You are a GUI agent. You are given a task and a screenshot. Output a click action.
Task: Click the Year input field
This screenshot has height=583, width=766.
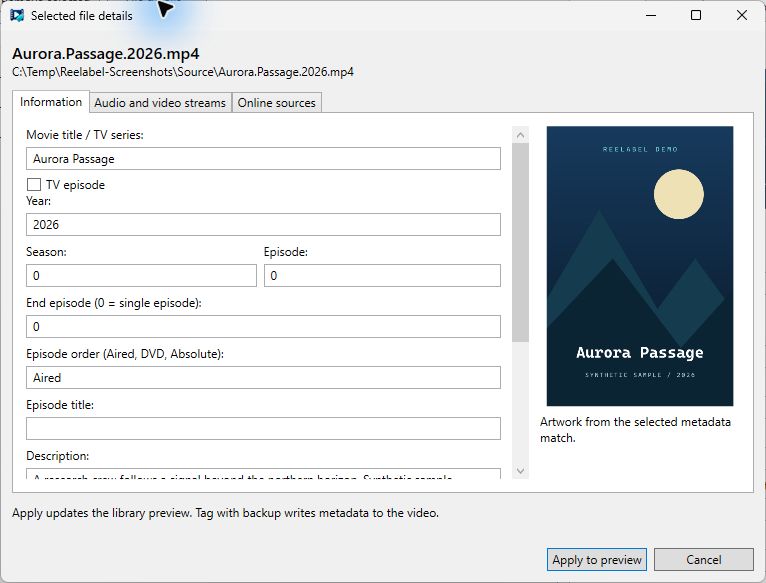coord(263,224)
